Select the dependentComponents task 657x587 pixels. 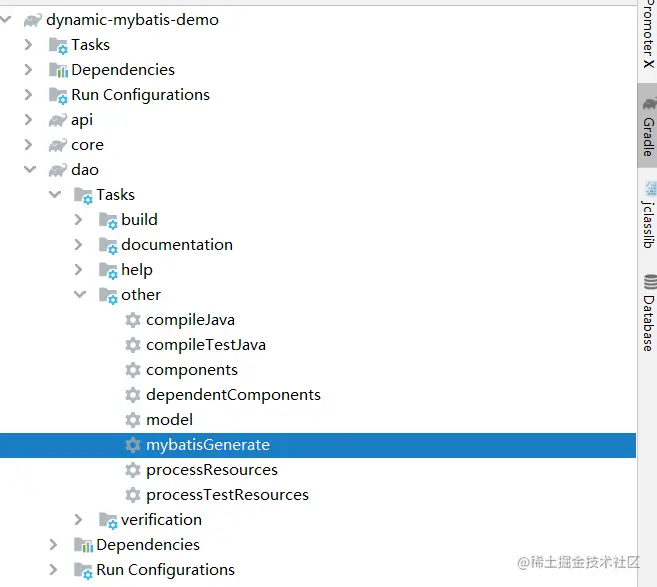[x=233, y=395]
